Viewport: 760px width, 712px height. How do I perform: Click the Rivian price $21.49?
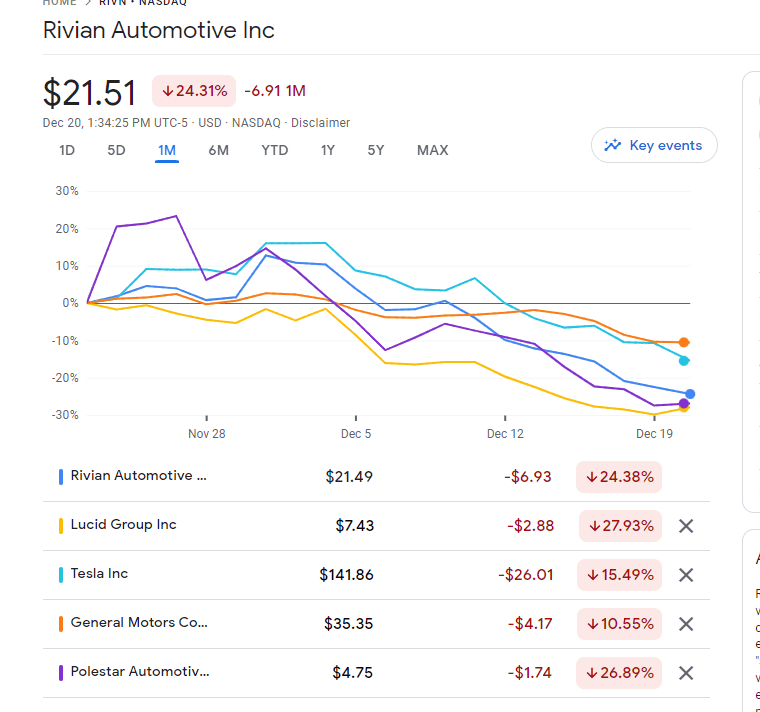pos(349,477)
